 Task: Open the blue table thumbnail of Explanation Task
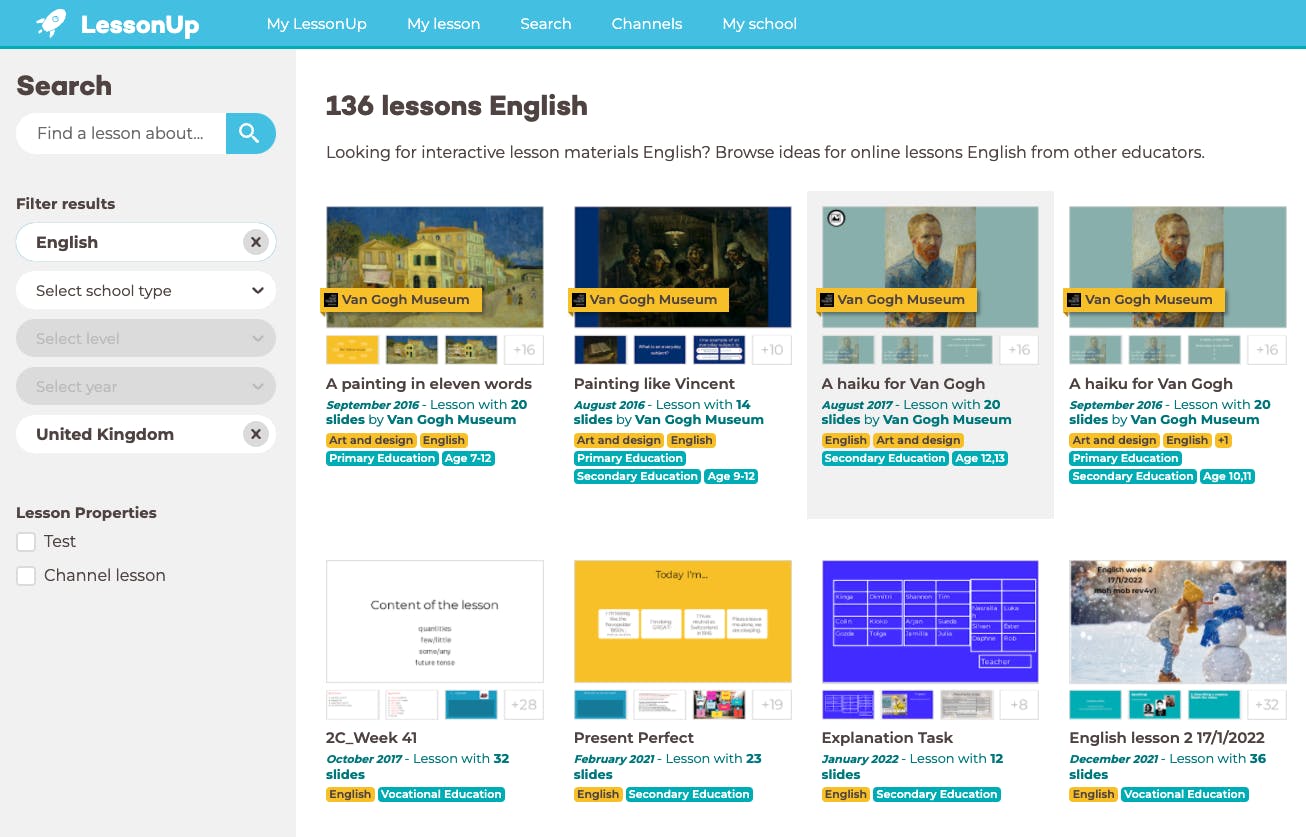point(930,621)
